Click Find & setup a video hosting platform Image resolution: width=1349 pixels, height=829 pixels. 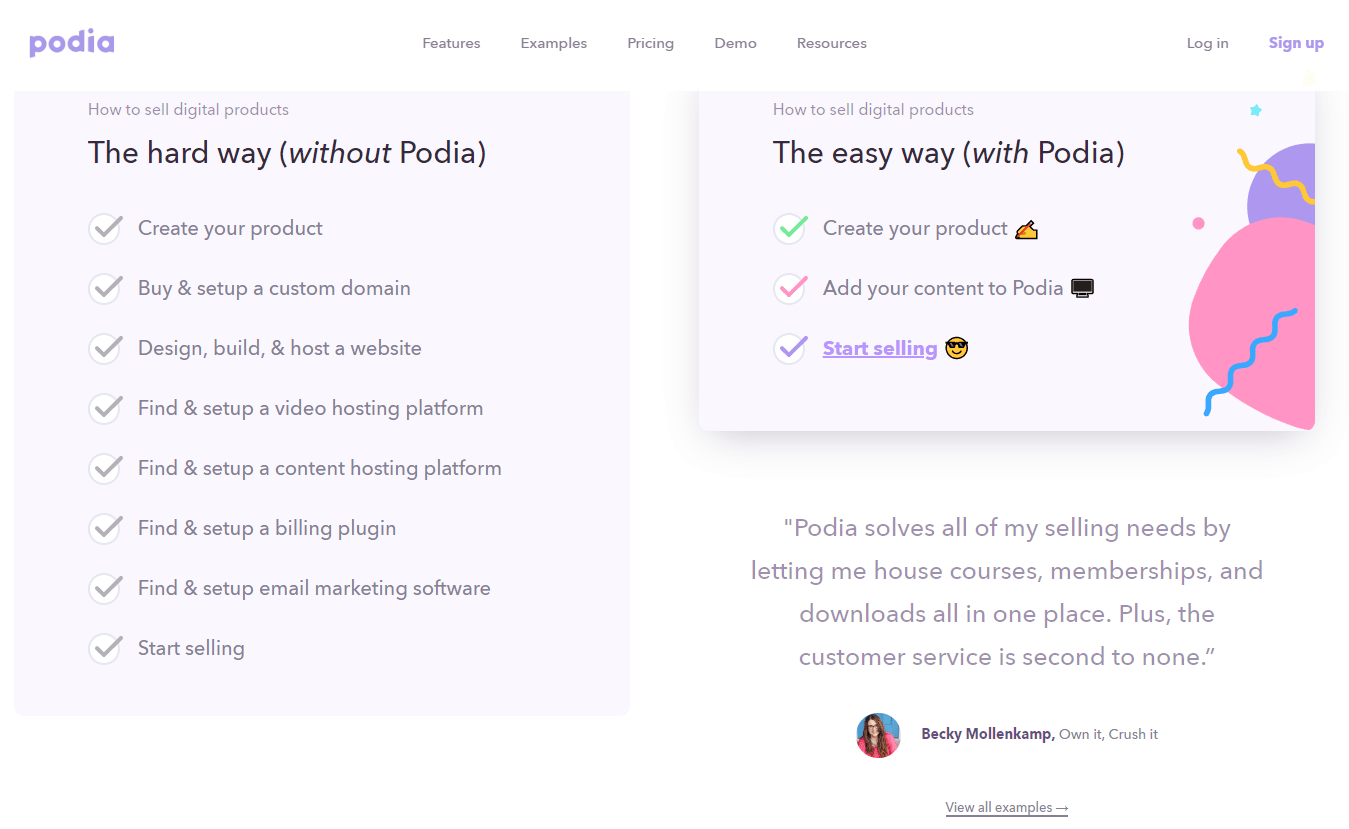[x=311, y=408]
